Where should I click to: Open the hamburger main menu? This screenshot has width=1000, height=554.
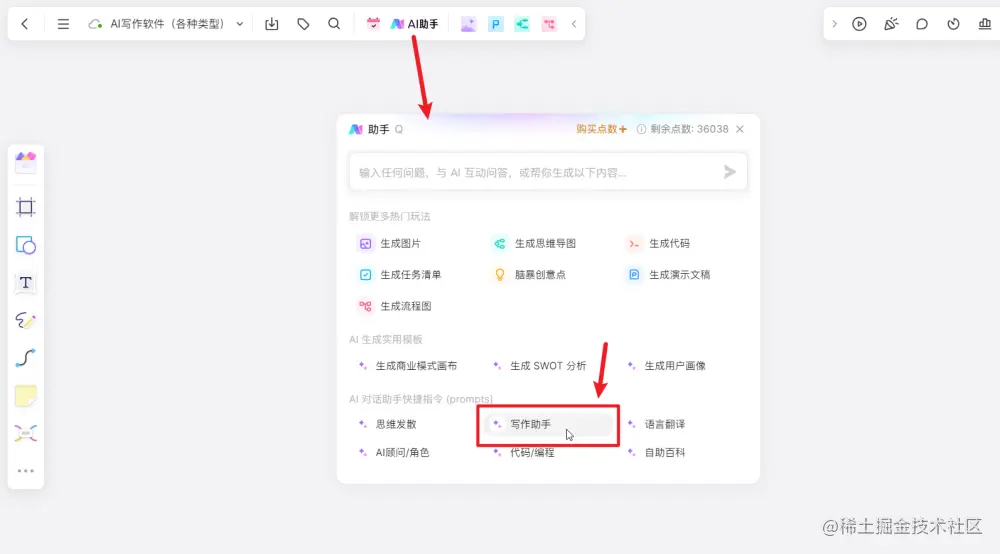(63, 24)
